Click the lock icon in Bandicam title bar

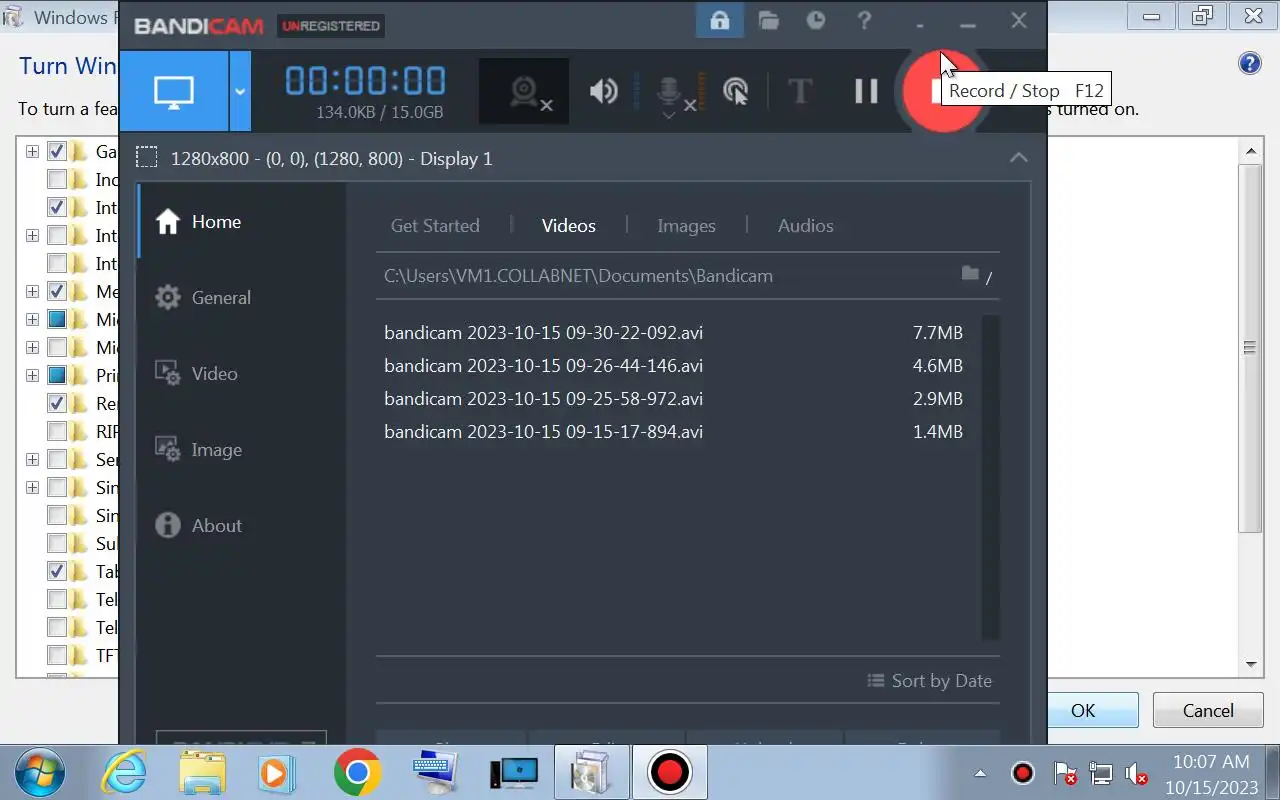point(719,20)
